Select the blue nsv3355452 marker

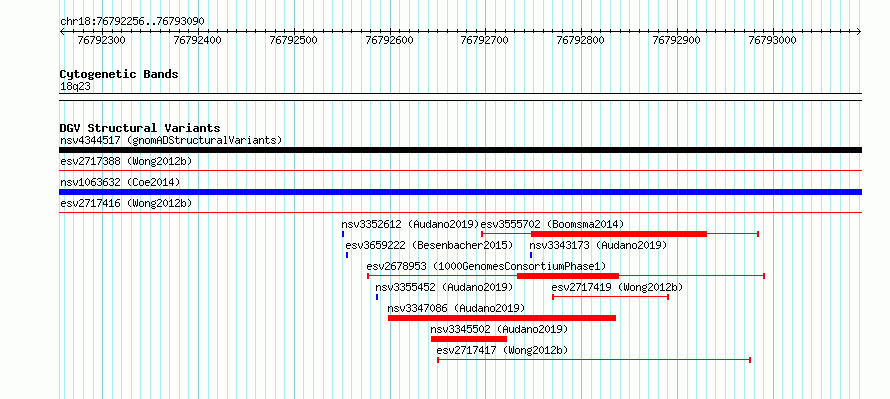click(377, 297)
